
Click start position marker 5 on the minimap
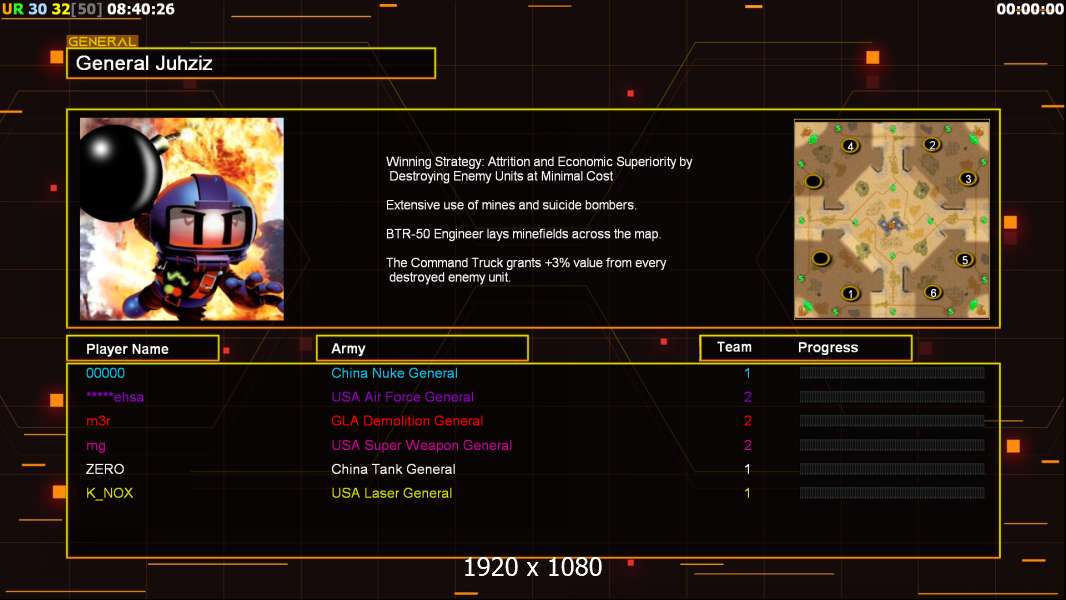click(964, 260)
